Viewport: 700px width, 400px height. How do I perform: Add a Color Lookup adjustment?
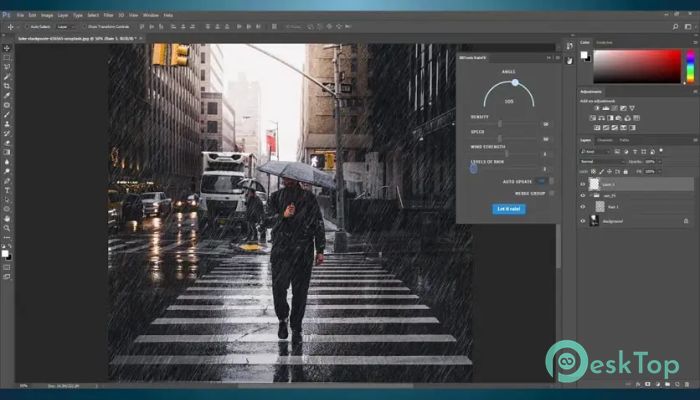[636, 118]
